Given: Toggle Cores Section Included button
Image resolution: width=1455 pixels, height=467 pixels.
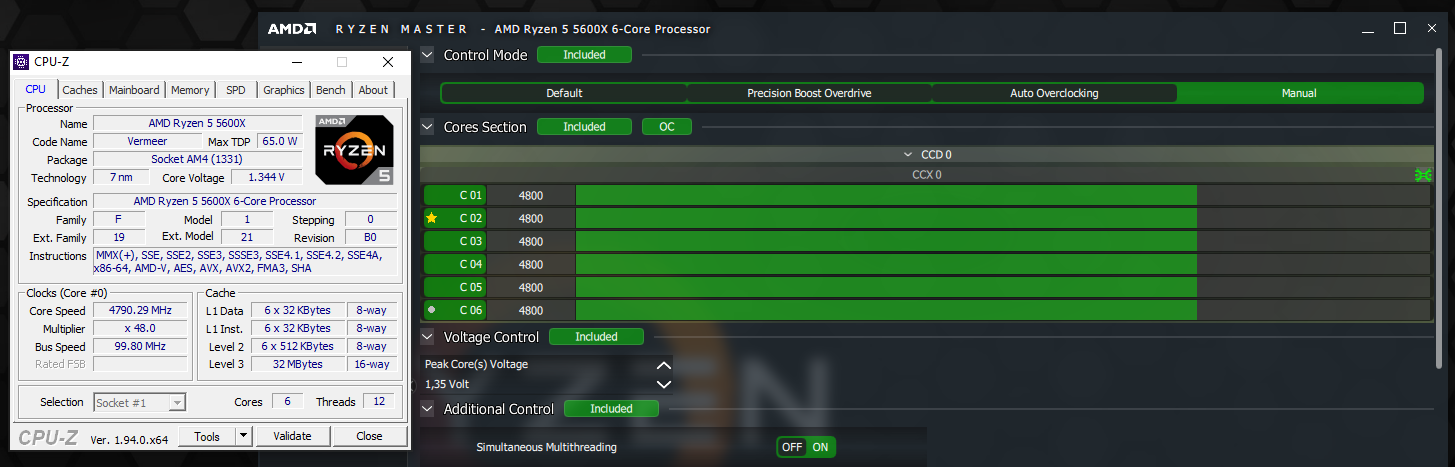Looking at the screenshot, I should coord(584,127).
